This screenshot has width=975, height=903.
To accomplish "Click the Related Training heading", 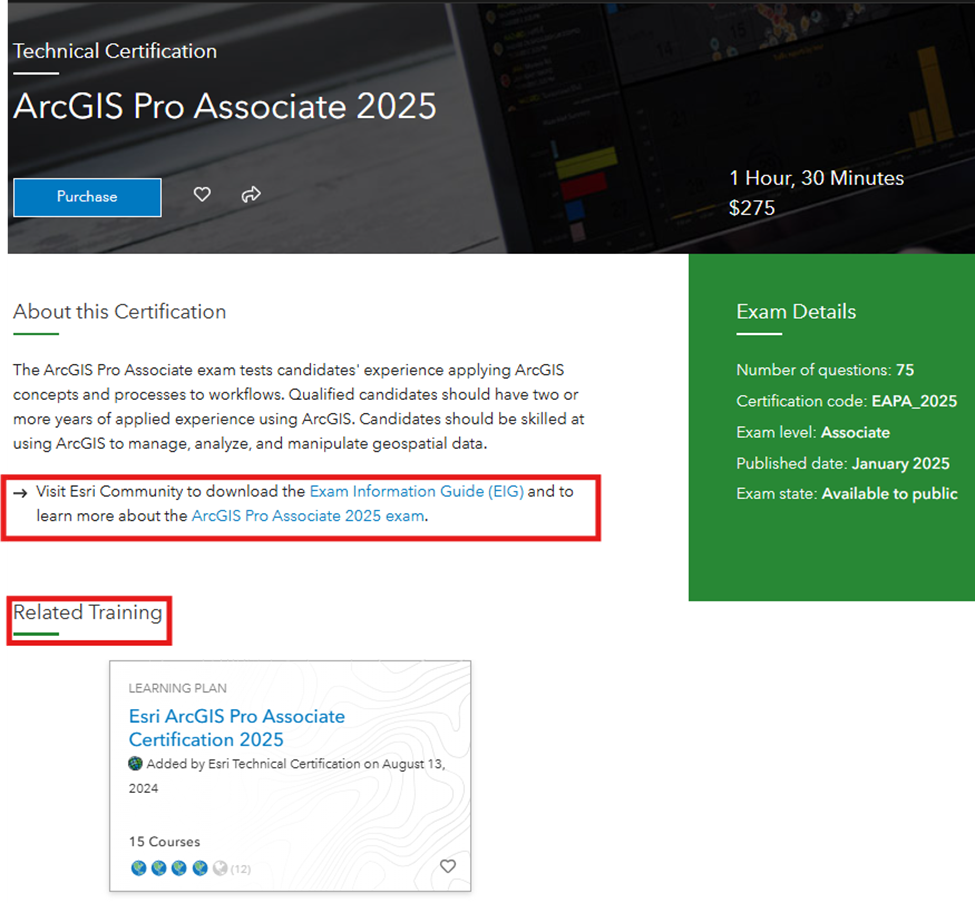I will point(88,613).
